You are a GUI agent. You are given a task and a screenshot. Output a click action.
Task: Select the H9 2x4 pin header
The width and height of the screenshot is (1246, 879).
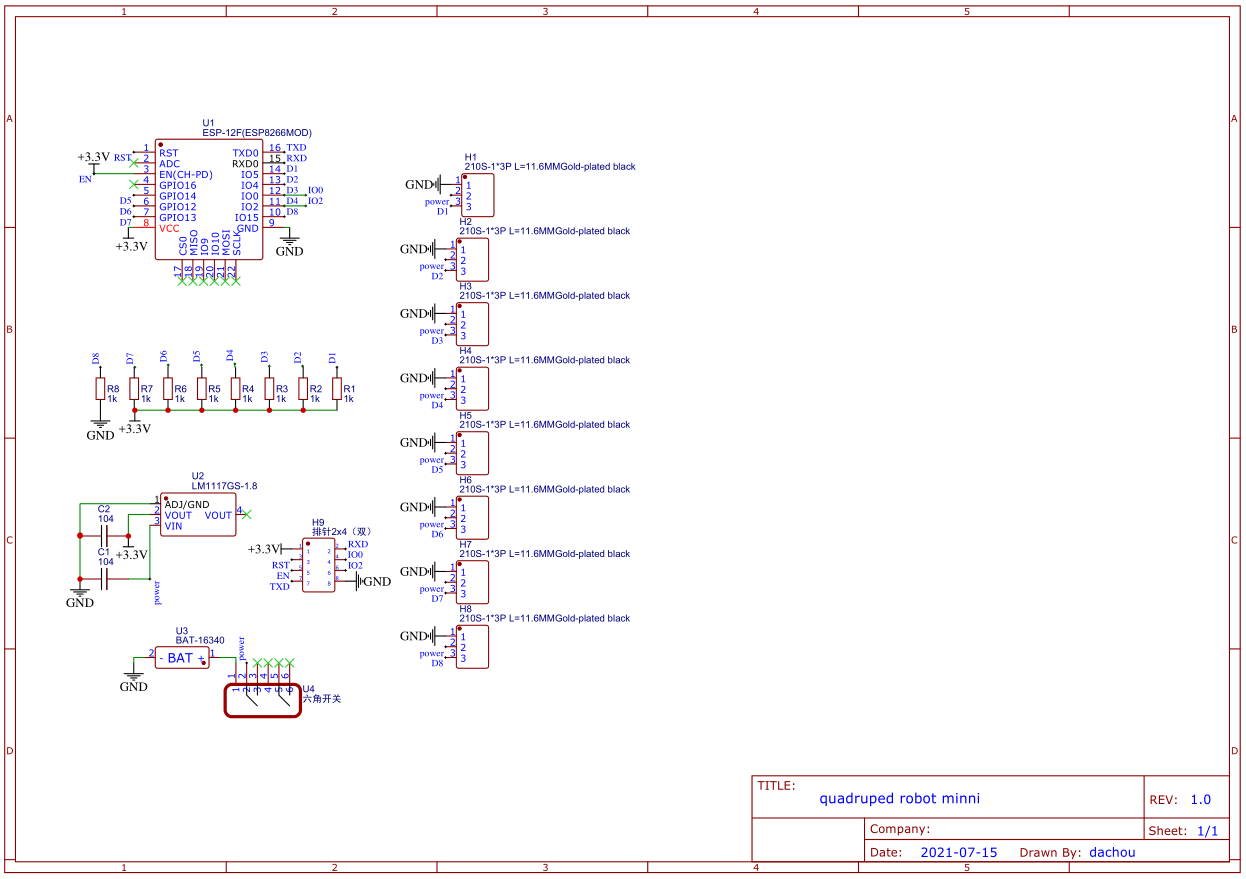click(x=318, y=567)
